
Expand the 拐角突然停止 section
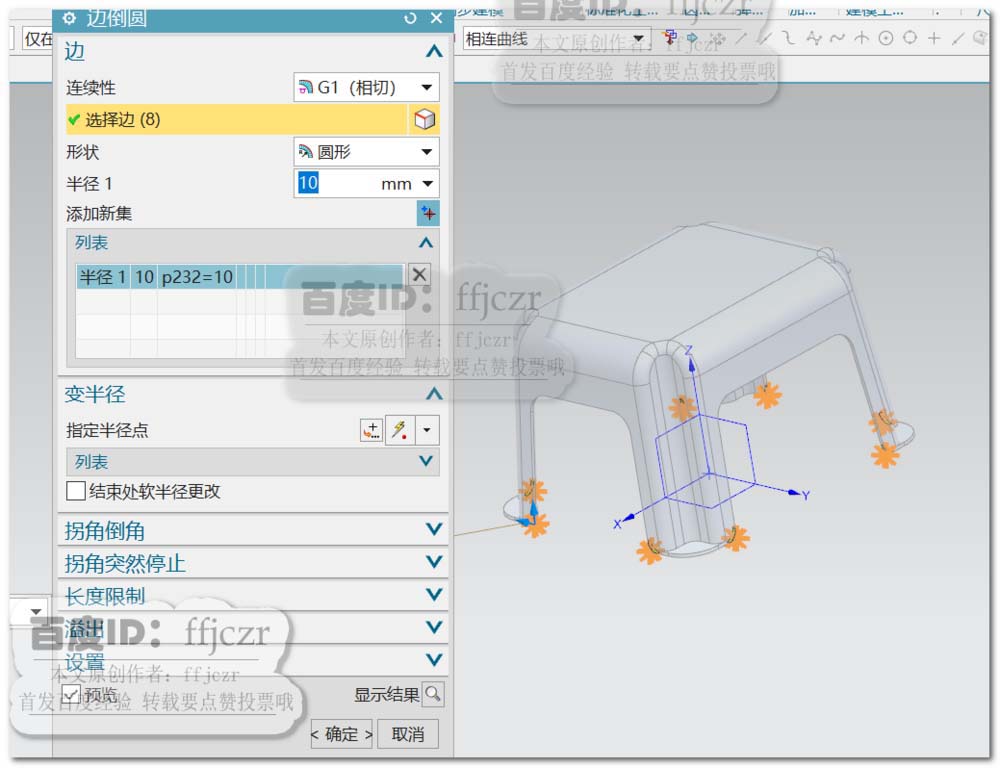[x=434, y=562]
